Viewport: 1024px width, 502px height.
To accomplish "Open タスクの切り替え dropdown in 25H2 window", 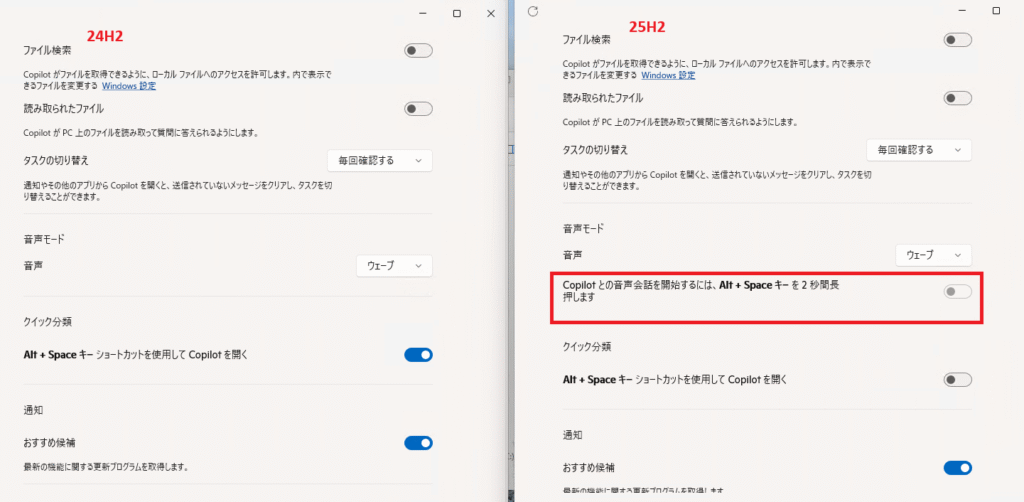I will pos(919,149).
